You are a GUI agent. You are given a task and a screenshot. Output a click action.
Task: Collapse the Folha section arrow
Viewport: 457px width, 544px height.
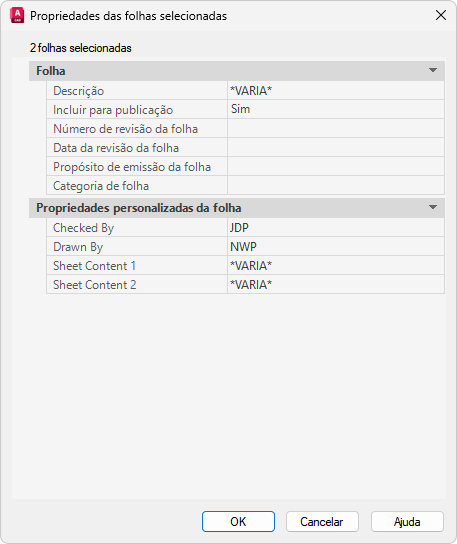pos(433,70)
